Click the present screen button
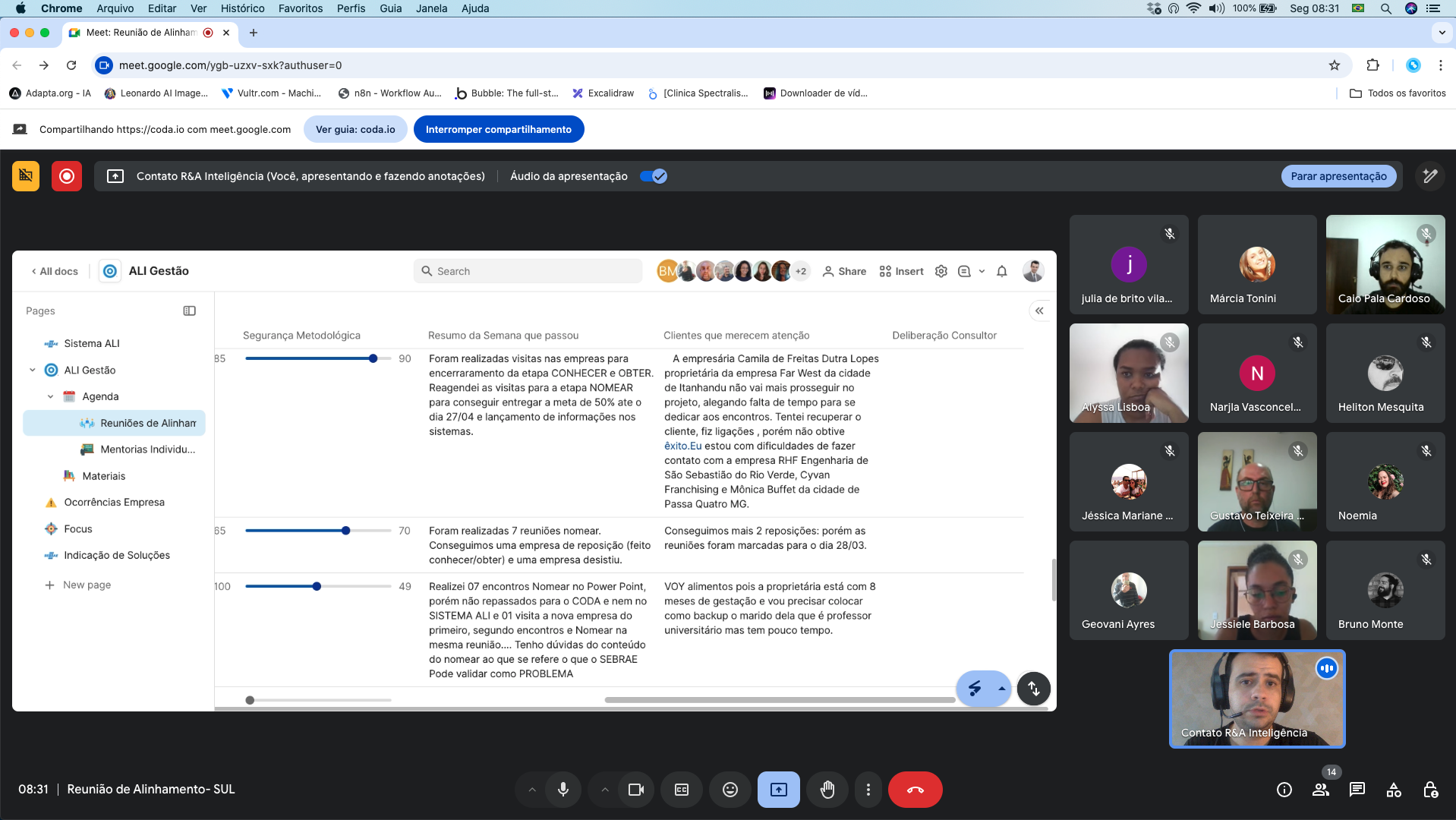The width and height of the screenshot is (1456, 820). click(x=779, y=790)
